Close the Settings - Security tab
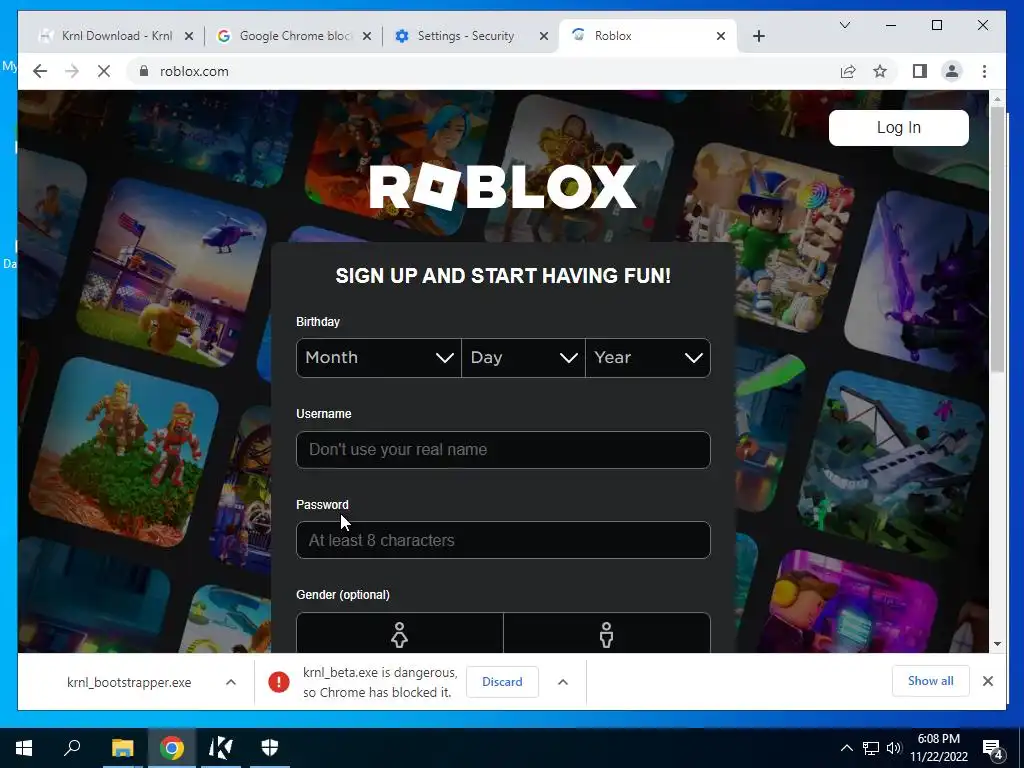 543,36
